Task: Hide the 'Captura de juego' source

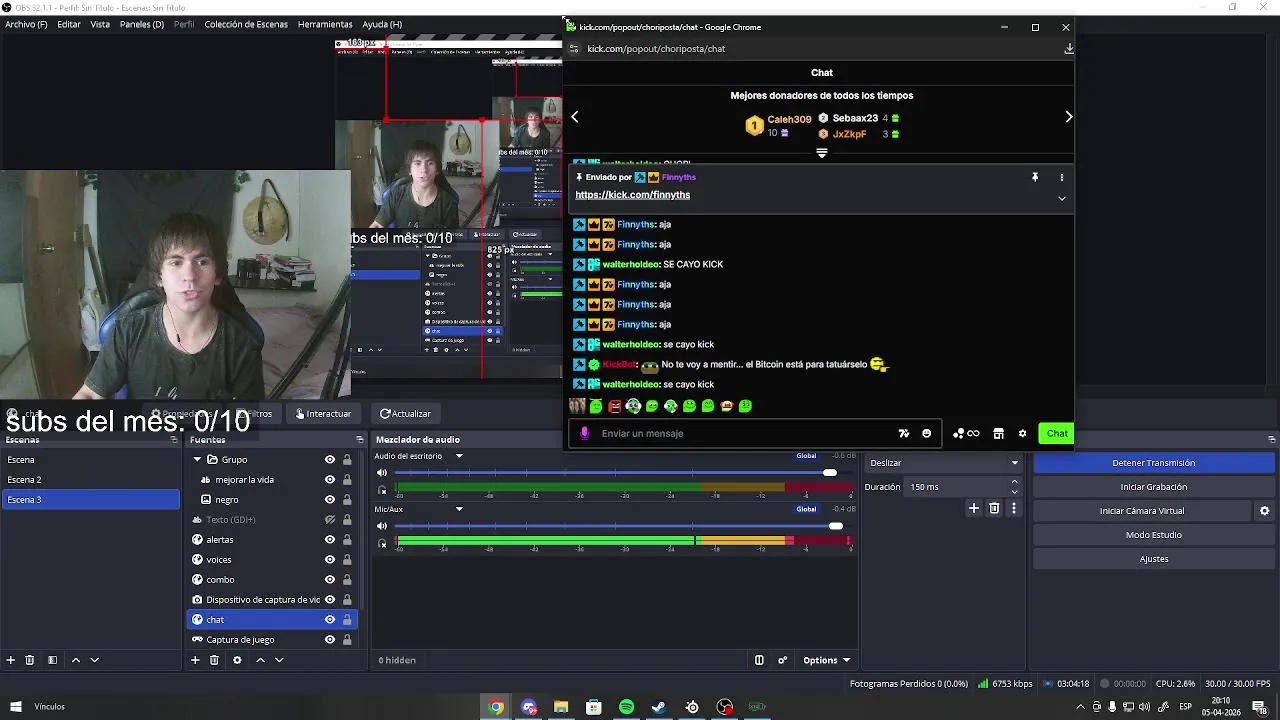Action: pos(329,640)
